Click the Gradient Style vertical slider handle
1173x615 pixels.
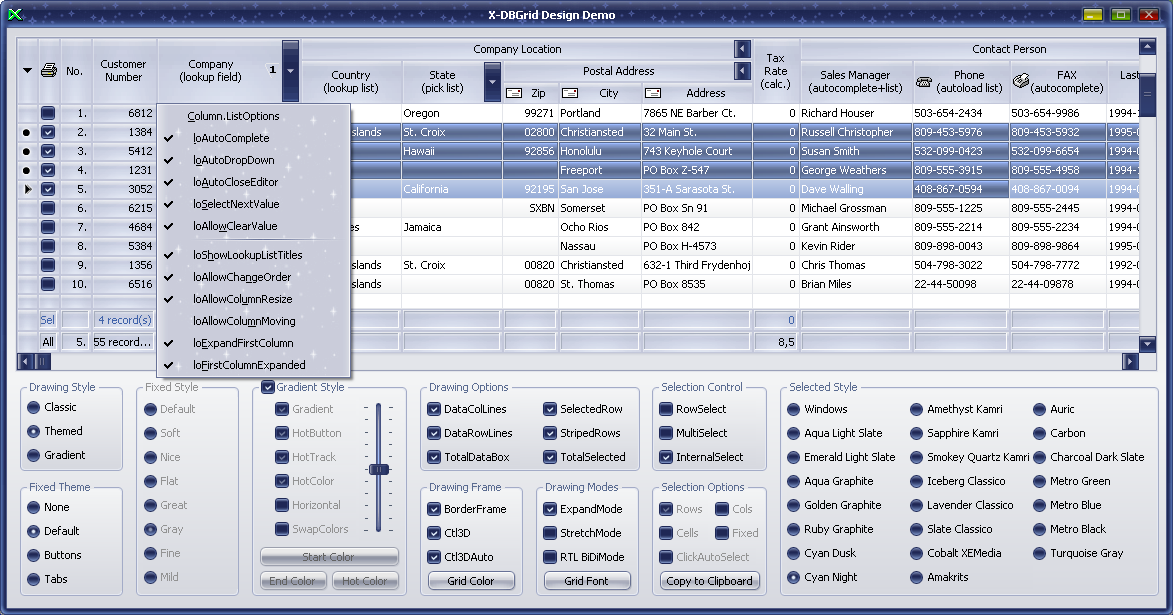coord(378,469)
